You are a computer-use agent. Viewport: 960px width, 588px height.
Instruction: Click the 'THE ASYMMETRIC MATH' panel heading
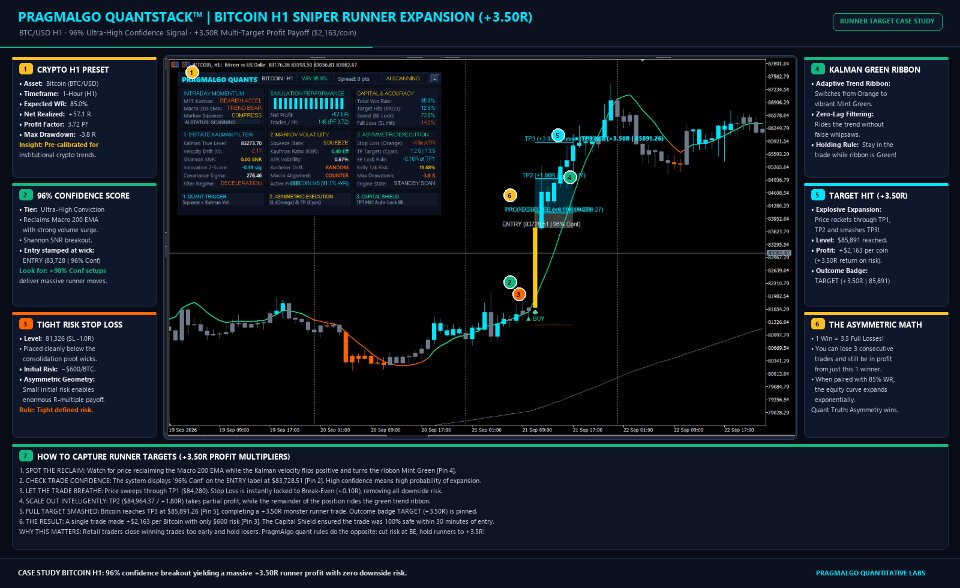click(x=876, y=325)
